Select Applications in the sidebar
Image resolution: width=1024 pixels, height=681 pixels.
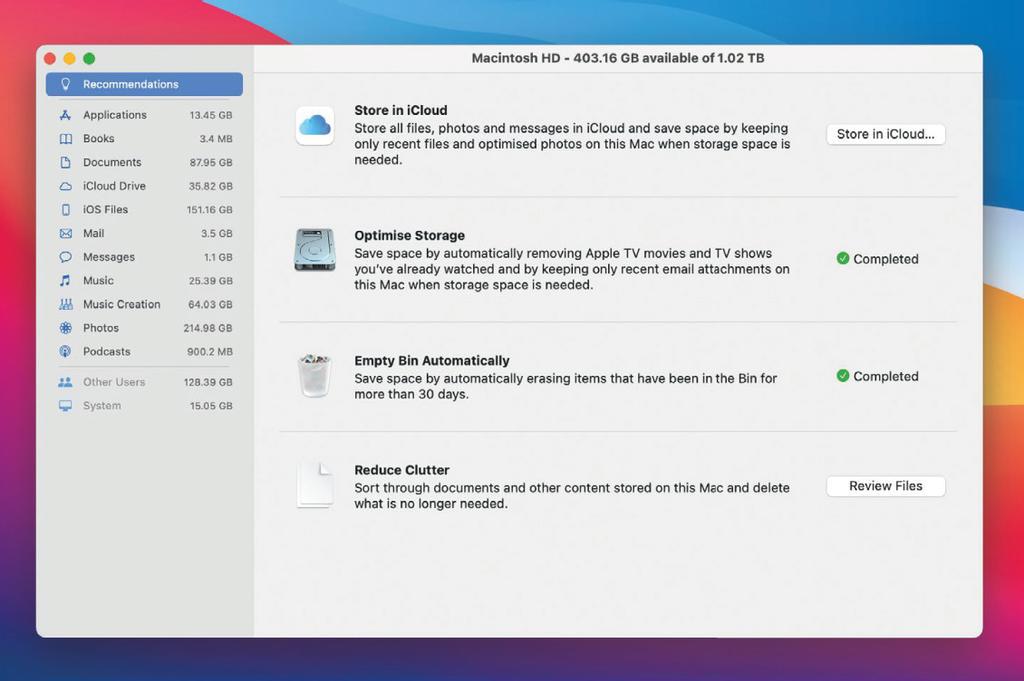pos(144,115)
